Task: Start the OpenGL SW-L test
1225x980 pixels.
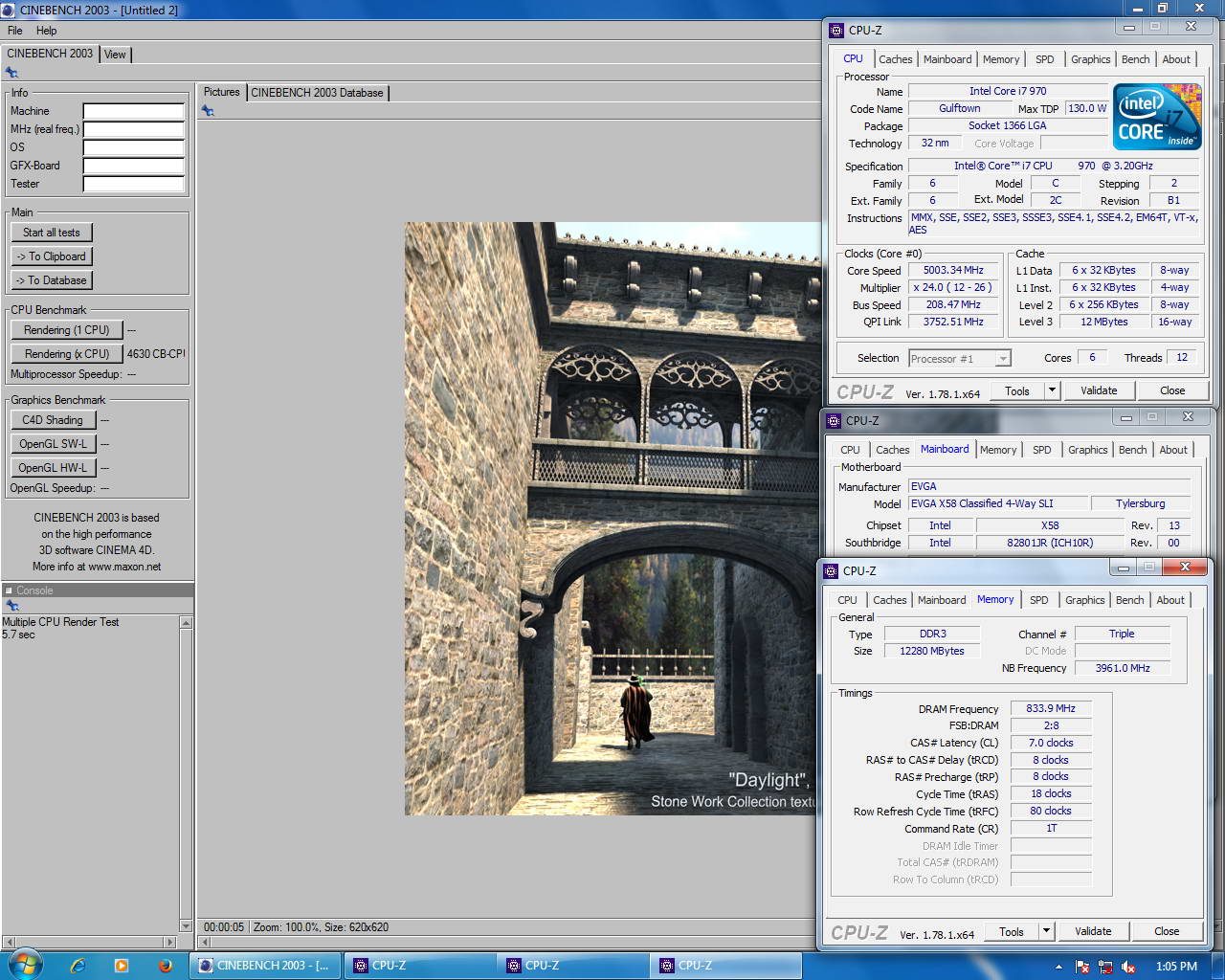Action: tap(53, 444)
